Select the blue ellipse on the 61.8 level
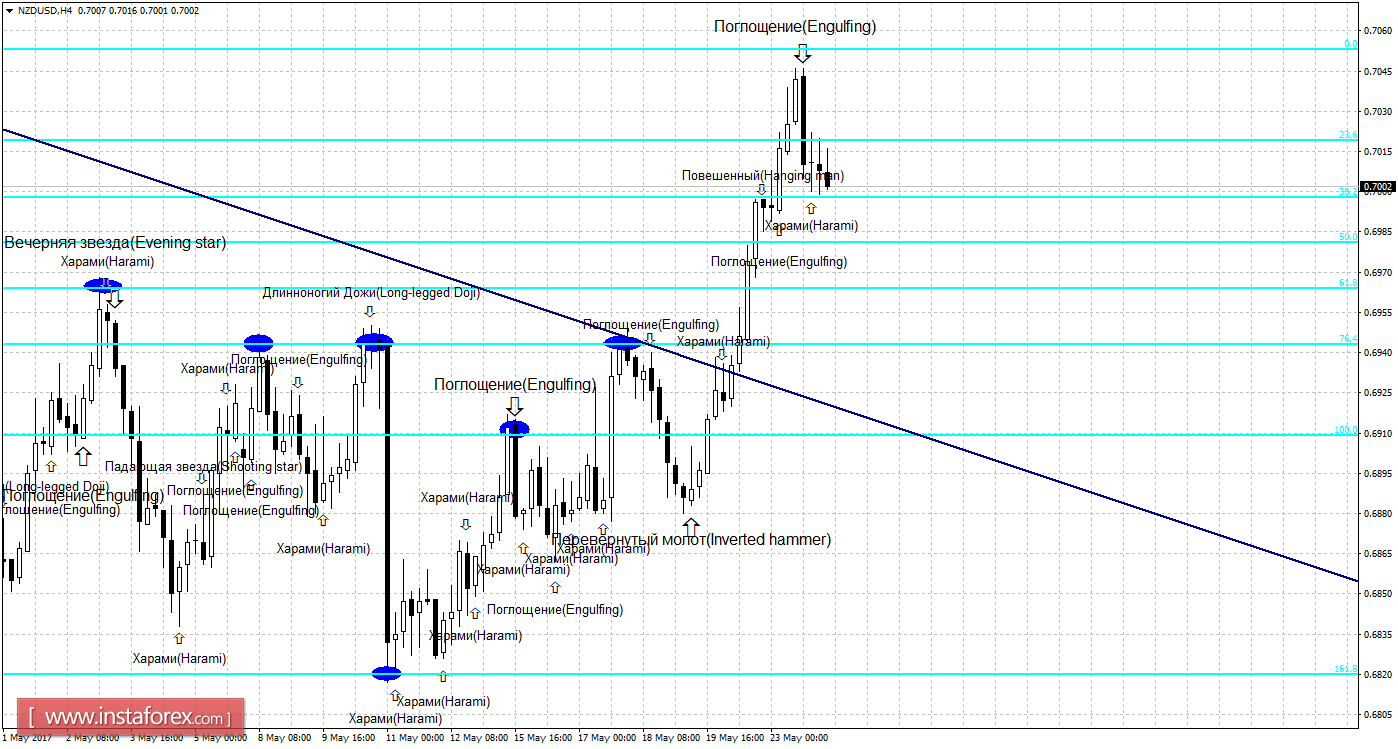 103,285
